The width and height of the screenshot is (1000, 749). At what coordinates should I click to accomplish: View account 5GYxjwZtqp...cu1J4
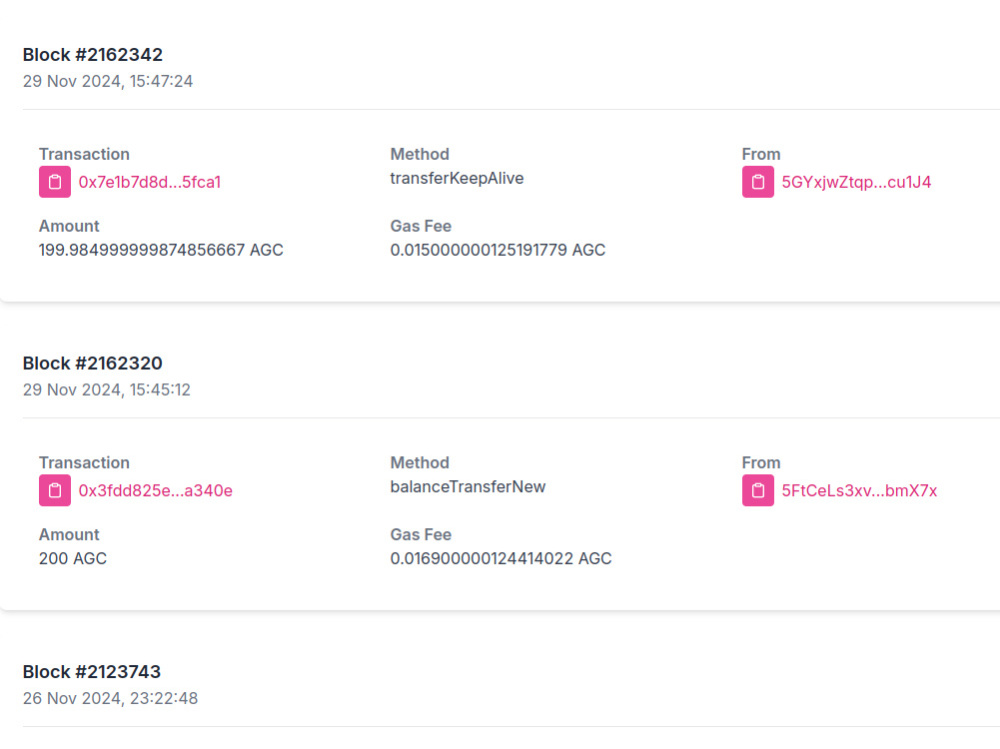[x=855, y=182]
